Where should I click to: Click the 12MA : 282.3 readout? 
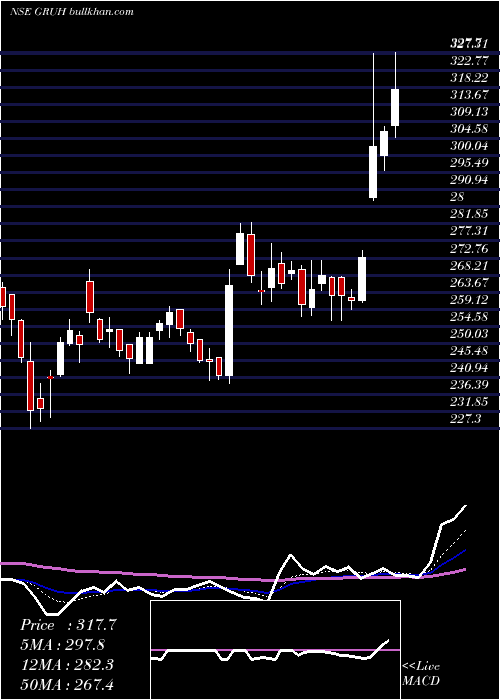(67, 665)
